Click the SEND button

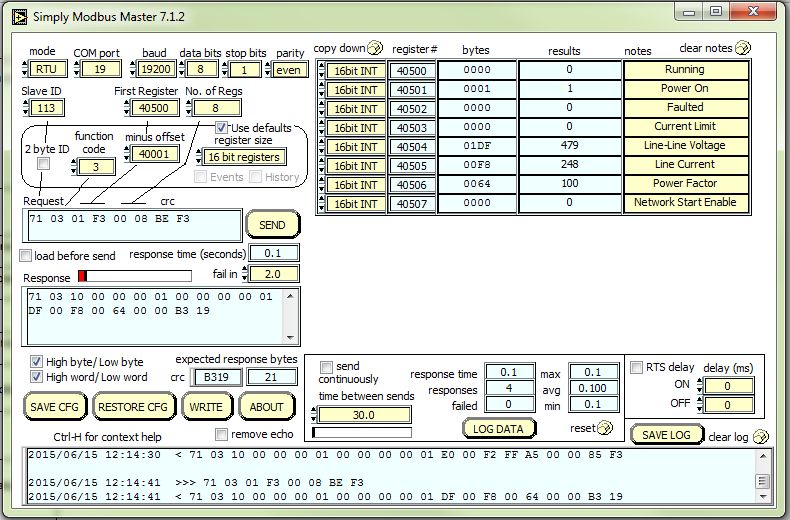pyautogui.click(x=273, y=225)
